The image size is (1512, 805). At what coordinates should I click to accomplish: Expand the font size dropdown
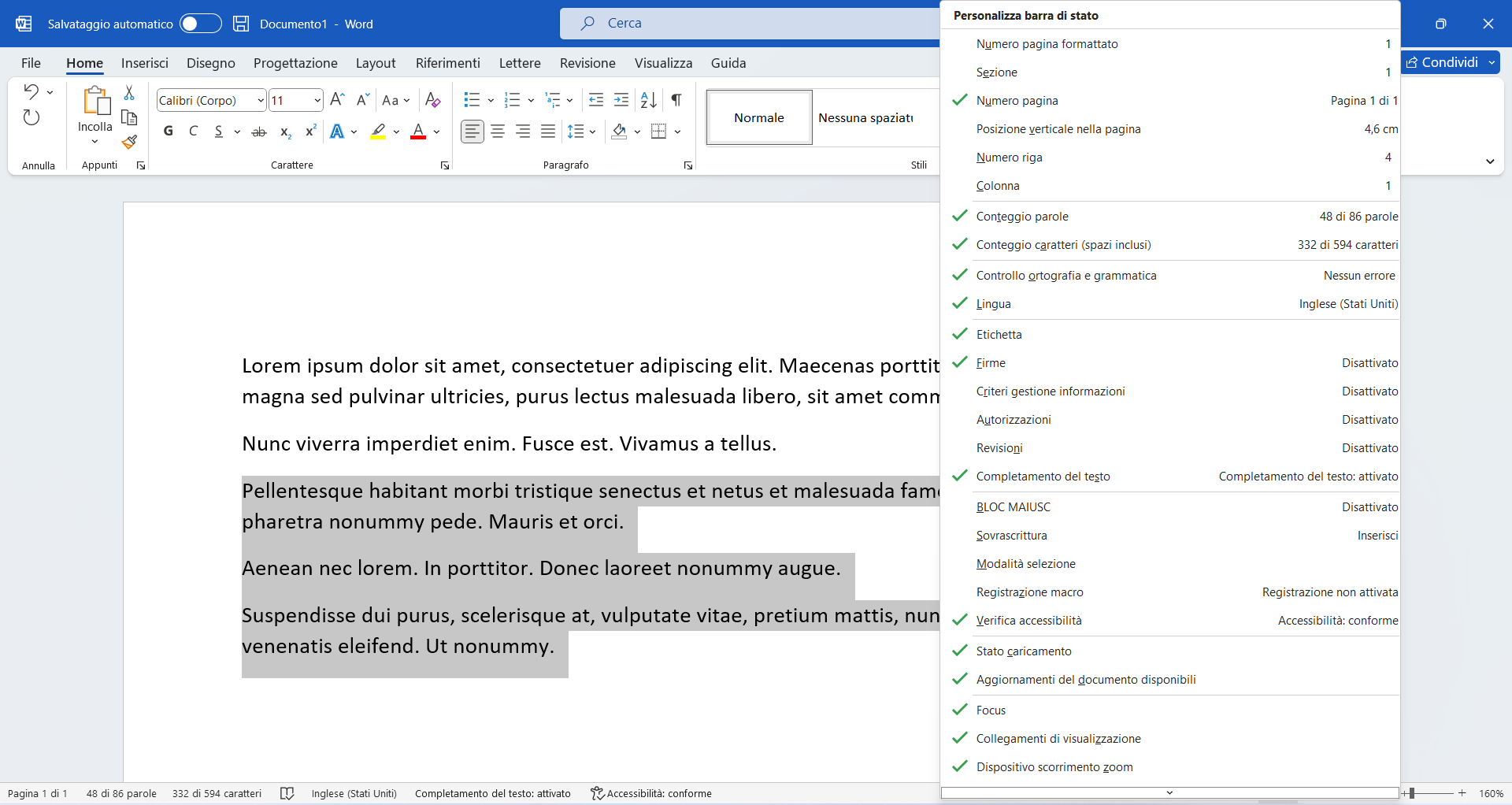coord(317,101)
